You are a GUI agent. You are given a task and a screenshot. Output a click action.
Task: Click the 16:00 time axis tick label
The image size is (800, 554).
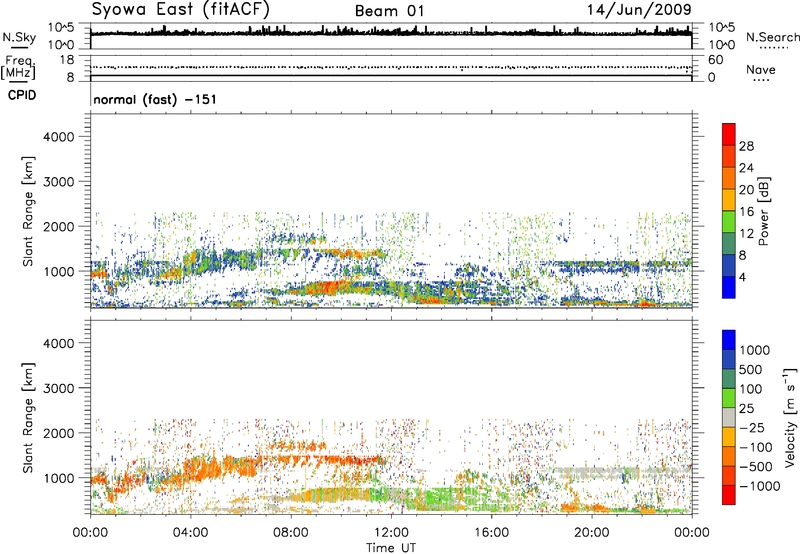(491, 533)
